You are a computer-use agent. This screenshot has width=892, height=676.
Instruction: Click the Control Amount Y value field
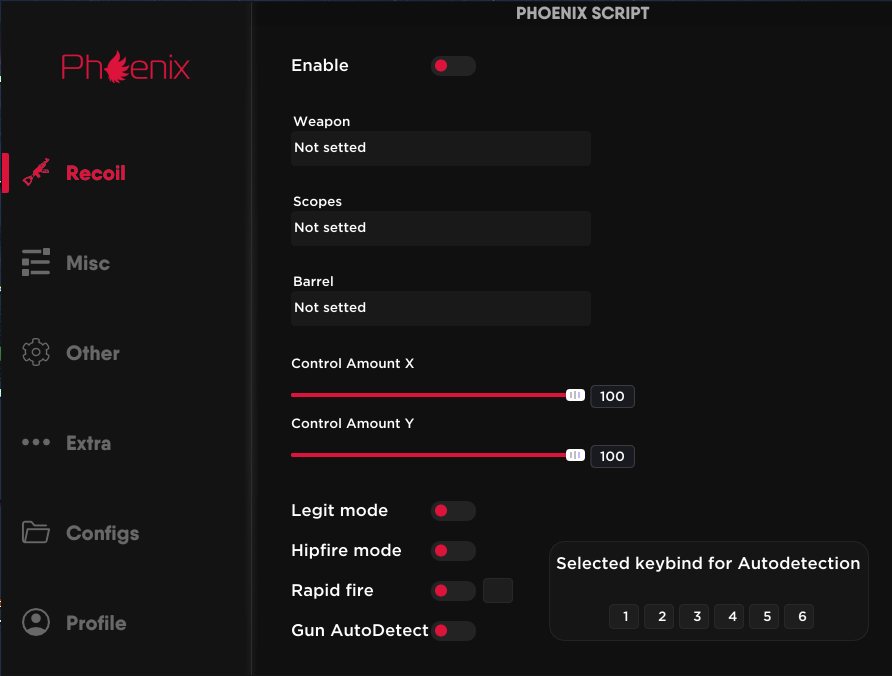[612, 456]
